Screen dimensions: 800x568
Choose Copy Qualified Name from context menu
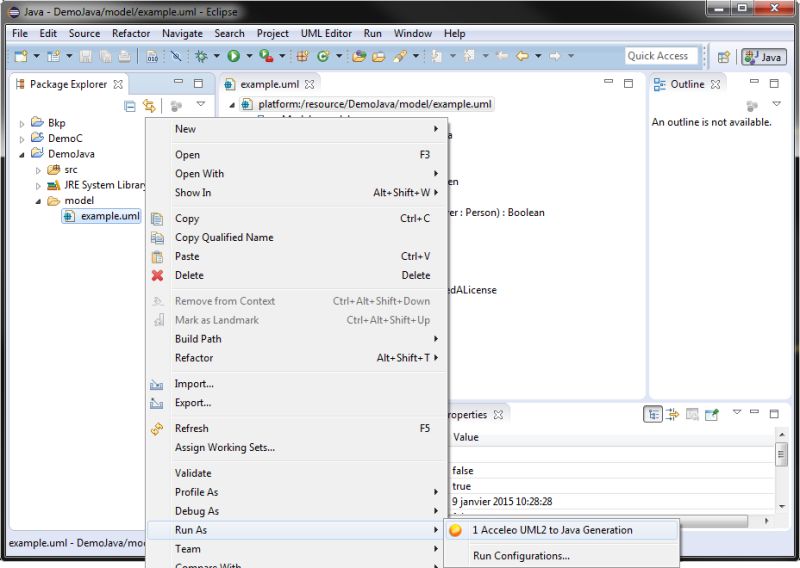click(x=295, y=237)
